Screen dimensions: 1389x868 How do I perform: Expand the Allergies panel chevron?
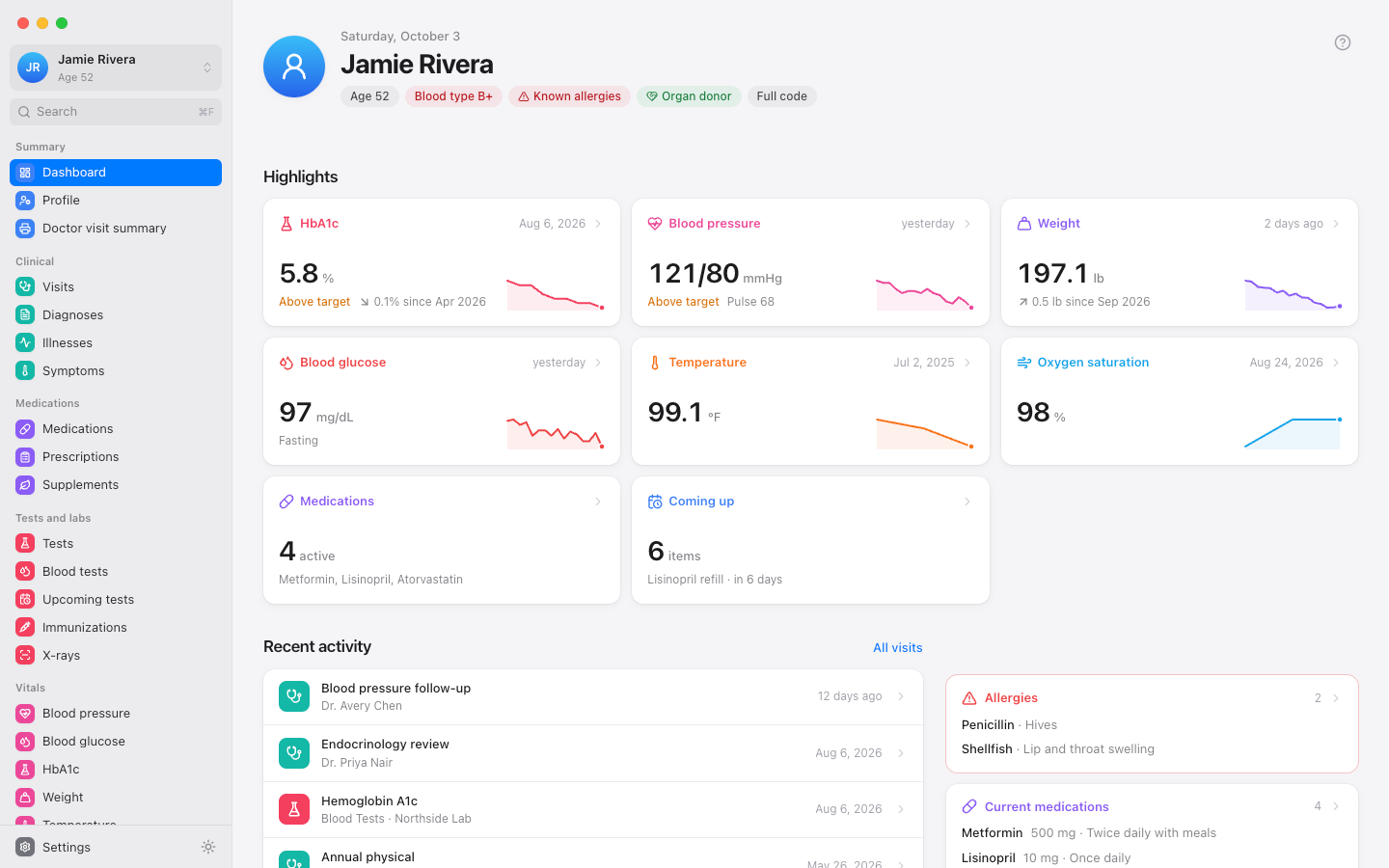click(x=1336, y=698)
